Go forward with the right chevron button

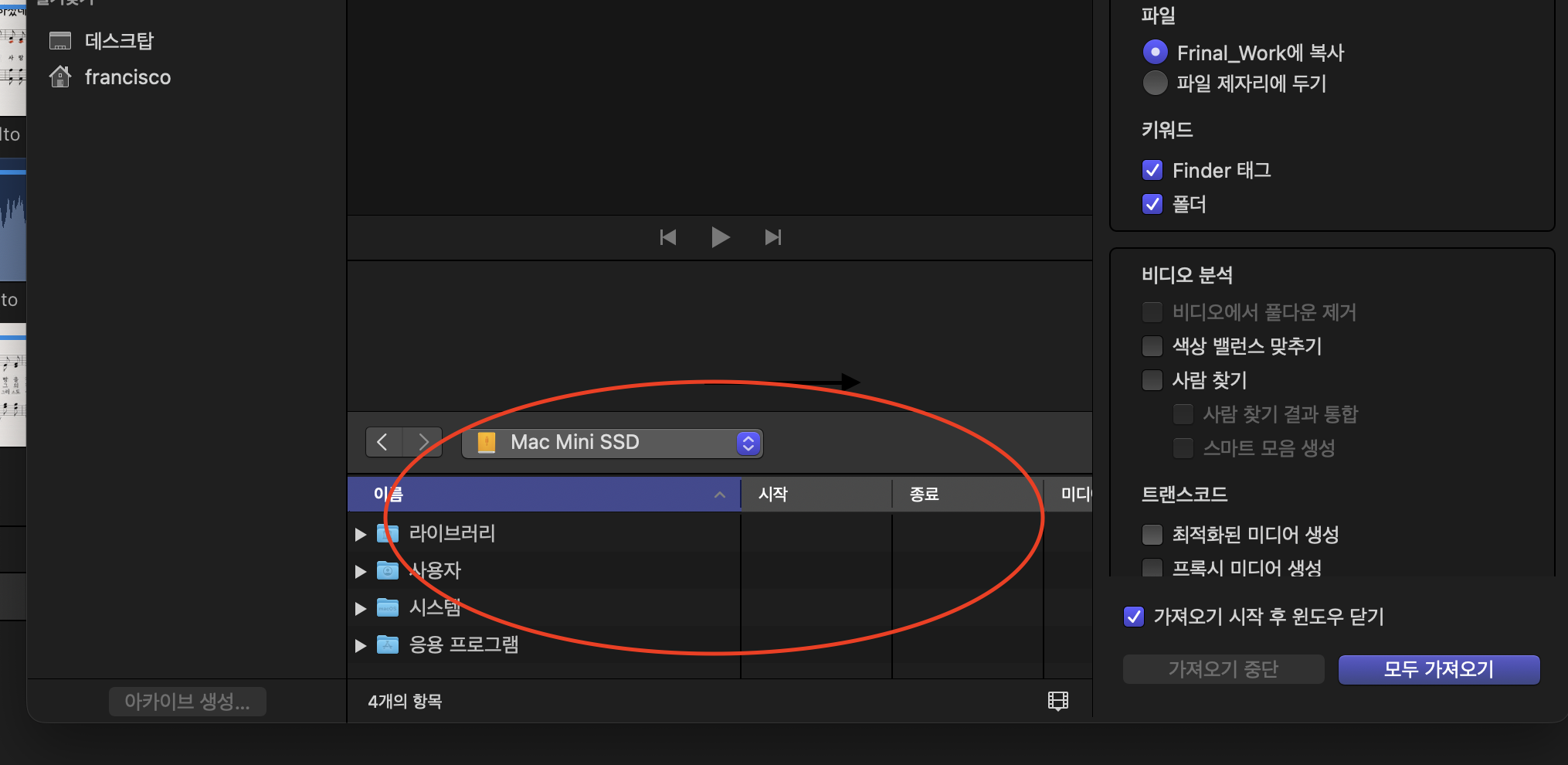click(x=423, y=442)
